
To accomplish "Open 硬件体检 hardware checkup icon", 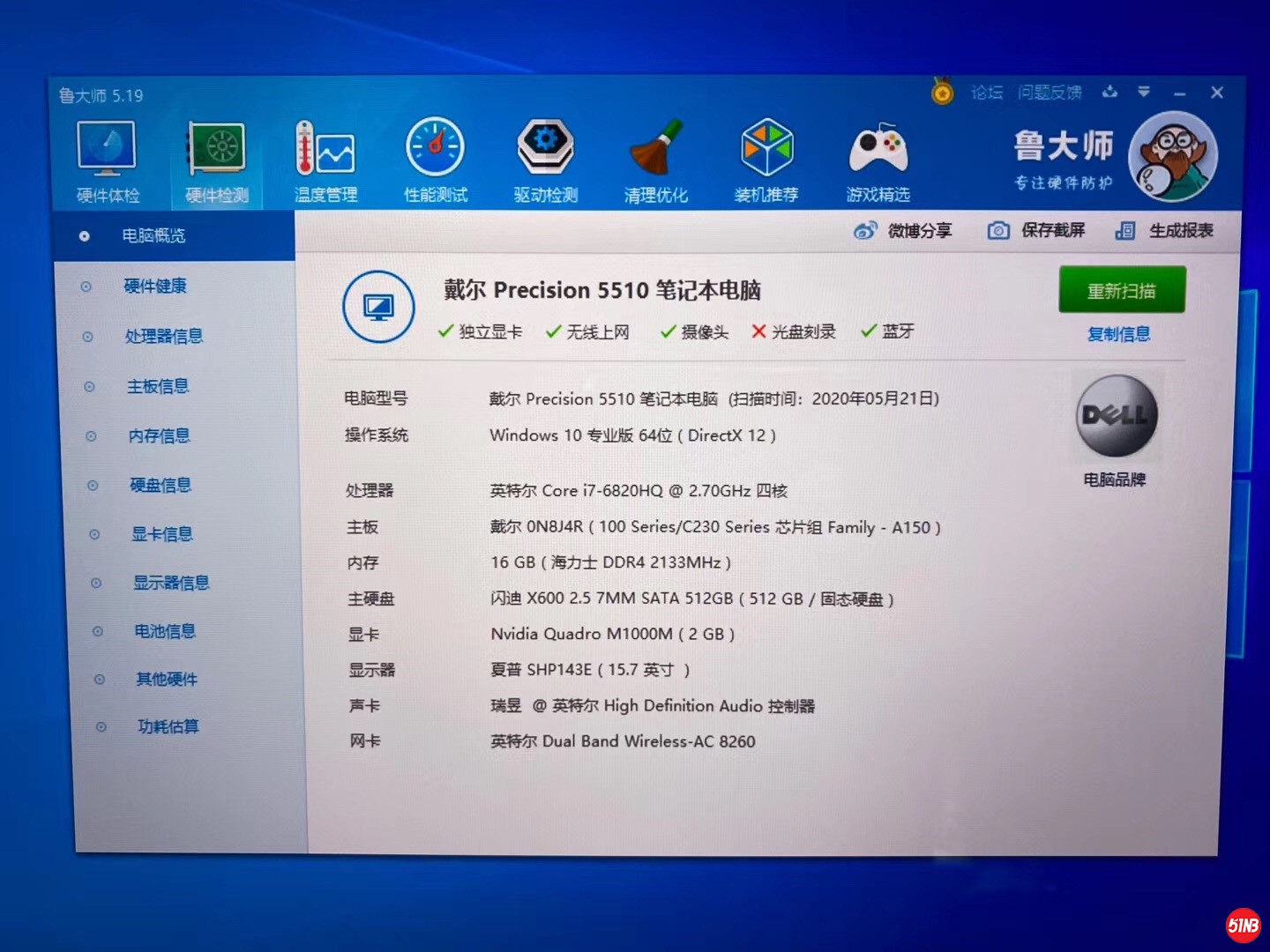I will (x=107, y=159).
